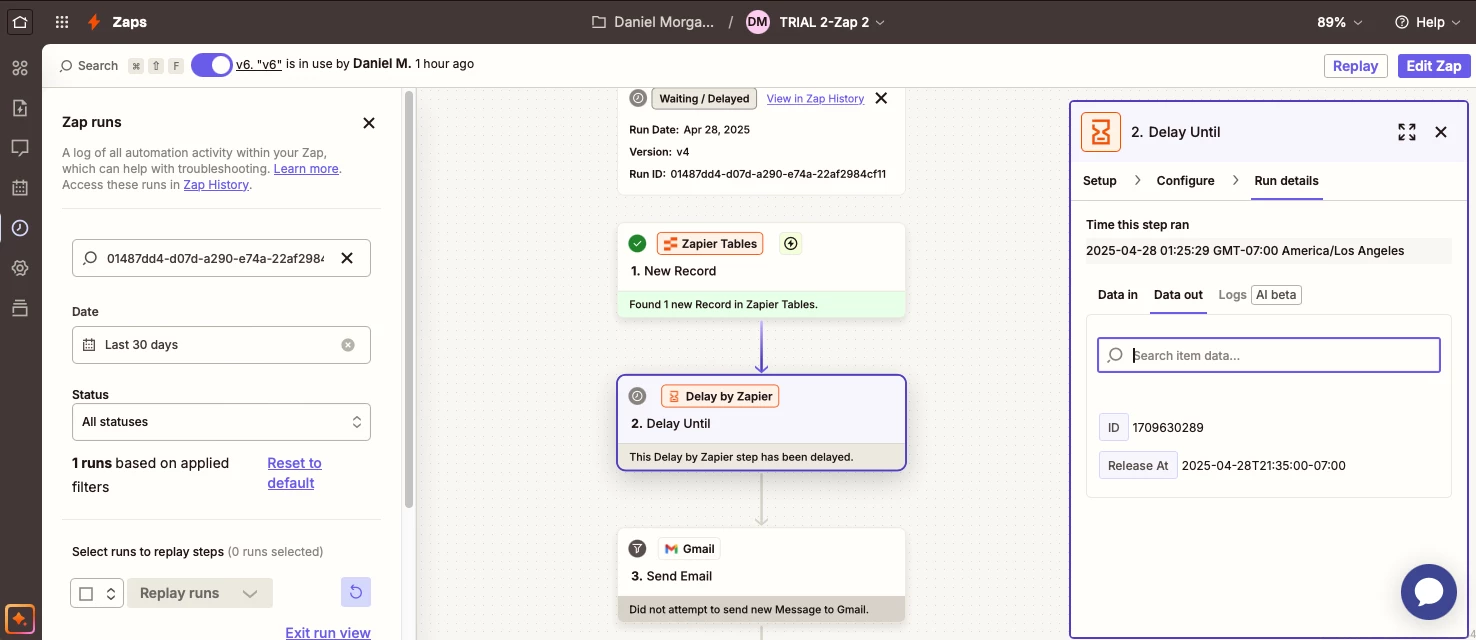Expand the Delay Until panel to fullscreen

(1407, 132)
